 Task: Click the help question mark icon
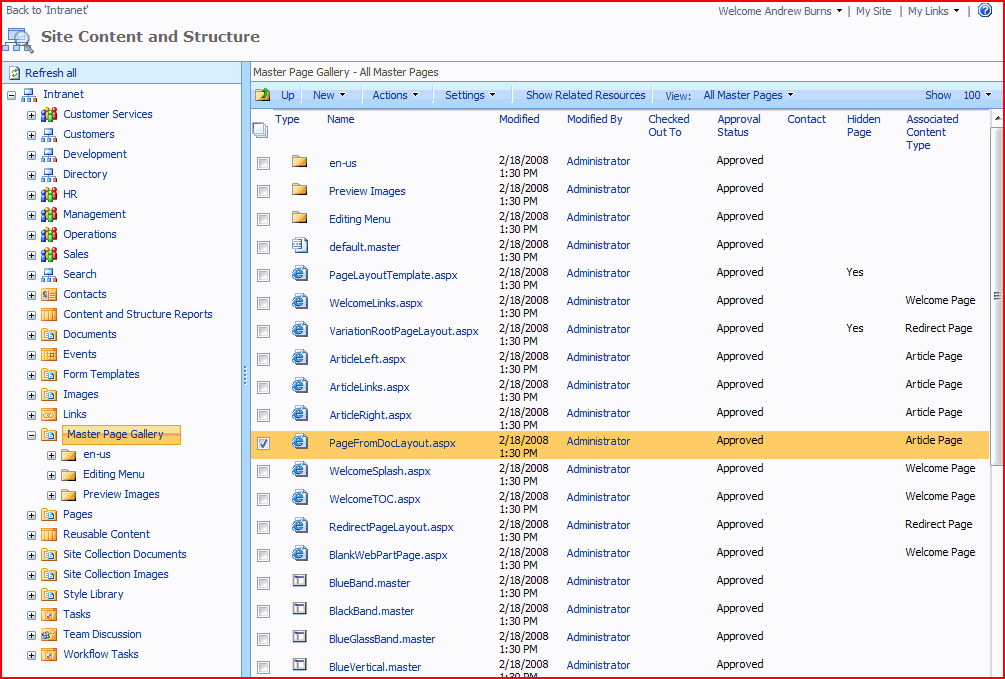click(x=984, y=11)
